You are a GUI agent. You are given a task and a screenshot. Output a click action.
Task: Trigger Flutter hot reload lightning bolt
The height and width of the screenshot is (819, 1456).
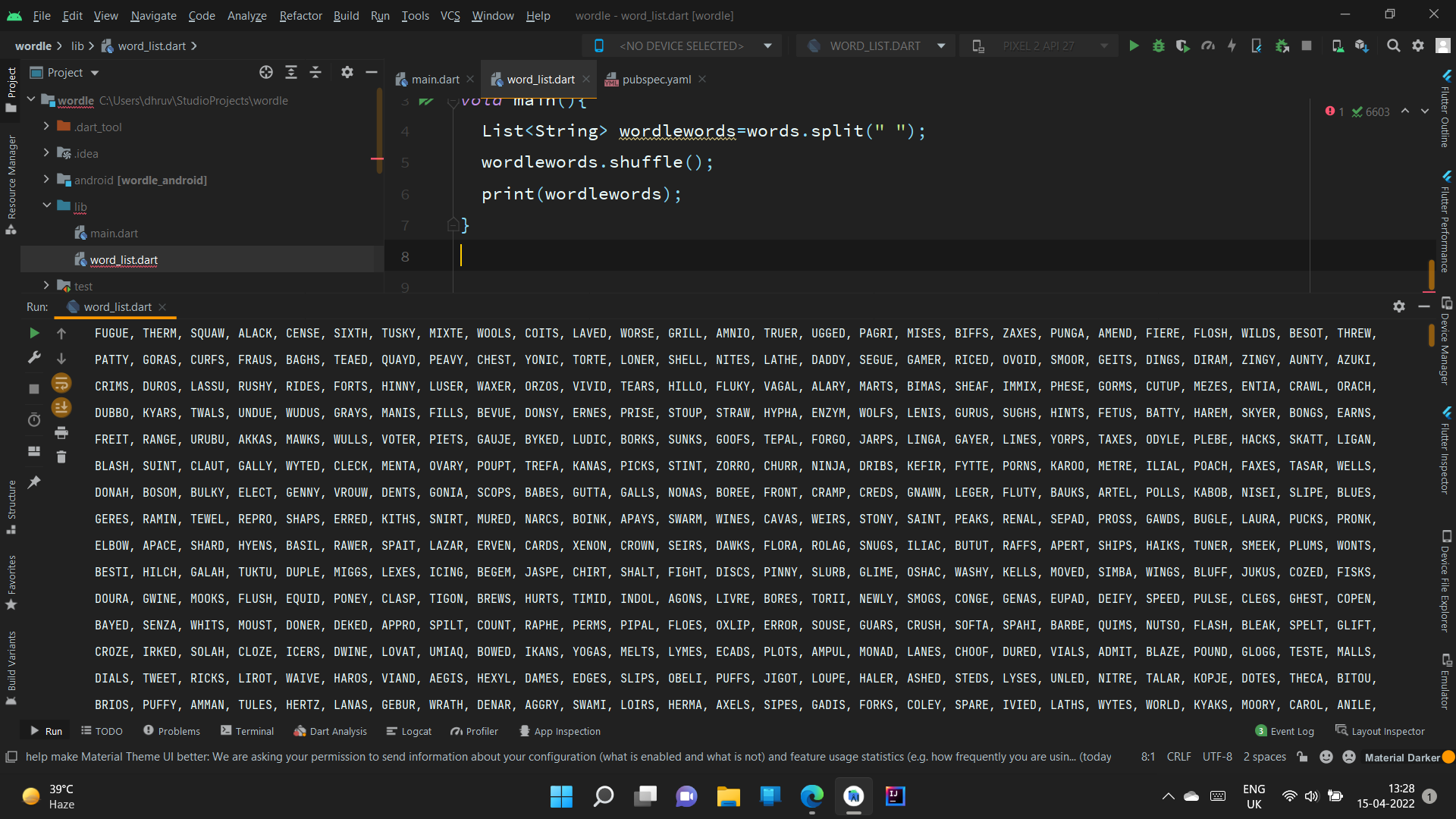point(1232,46)
